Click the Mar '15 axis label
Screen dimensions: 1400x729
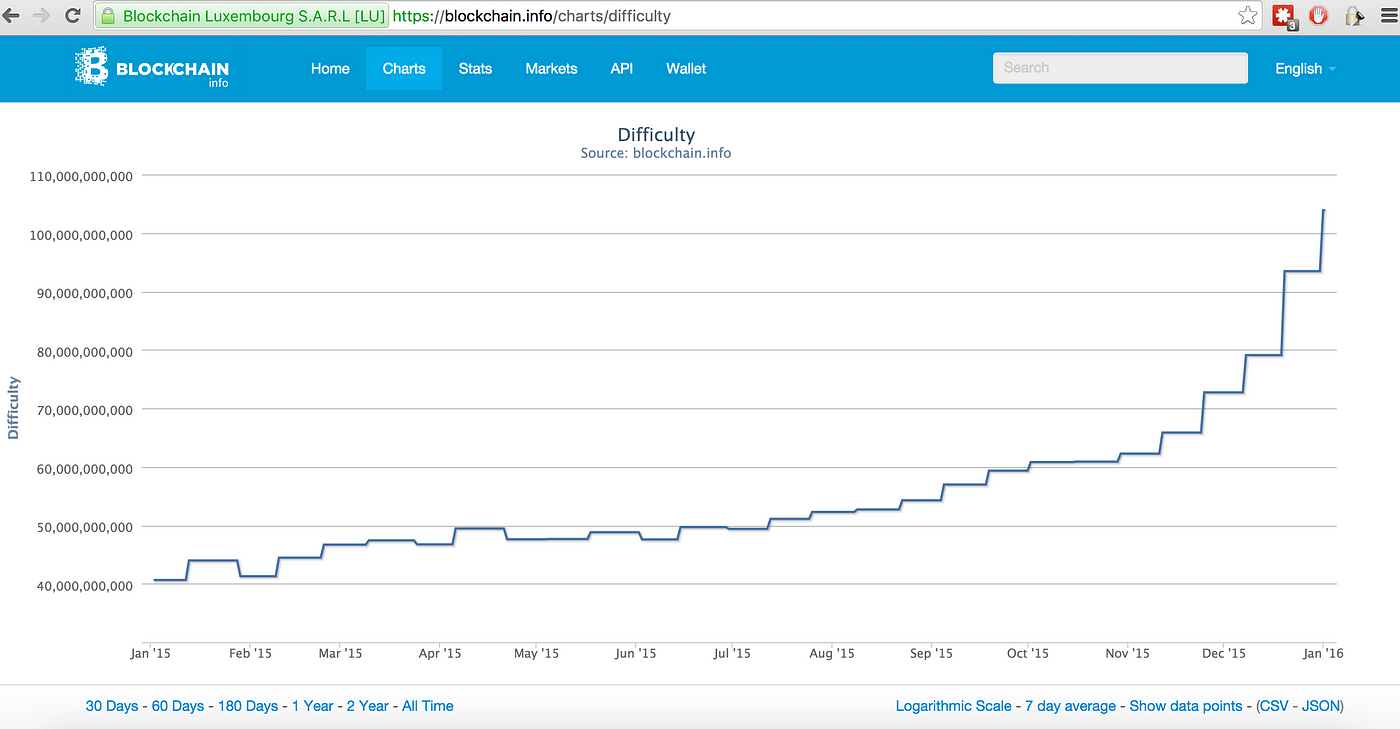(x=340, y=654)
